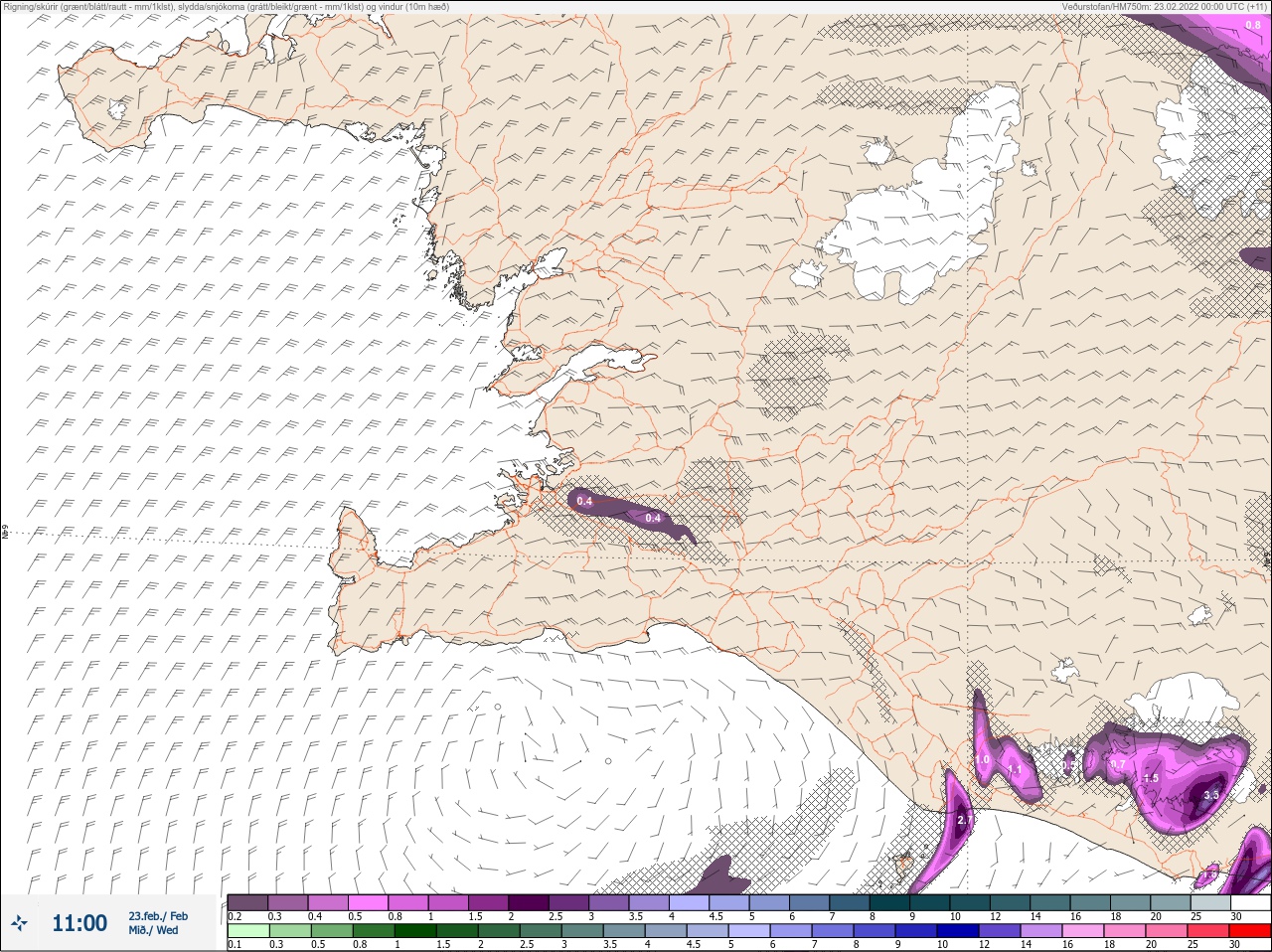The height and width of the screenshot is (952, 1272).
Task: Click the dark blue legend swatch labeled 10
Action: [957, 931]
